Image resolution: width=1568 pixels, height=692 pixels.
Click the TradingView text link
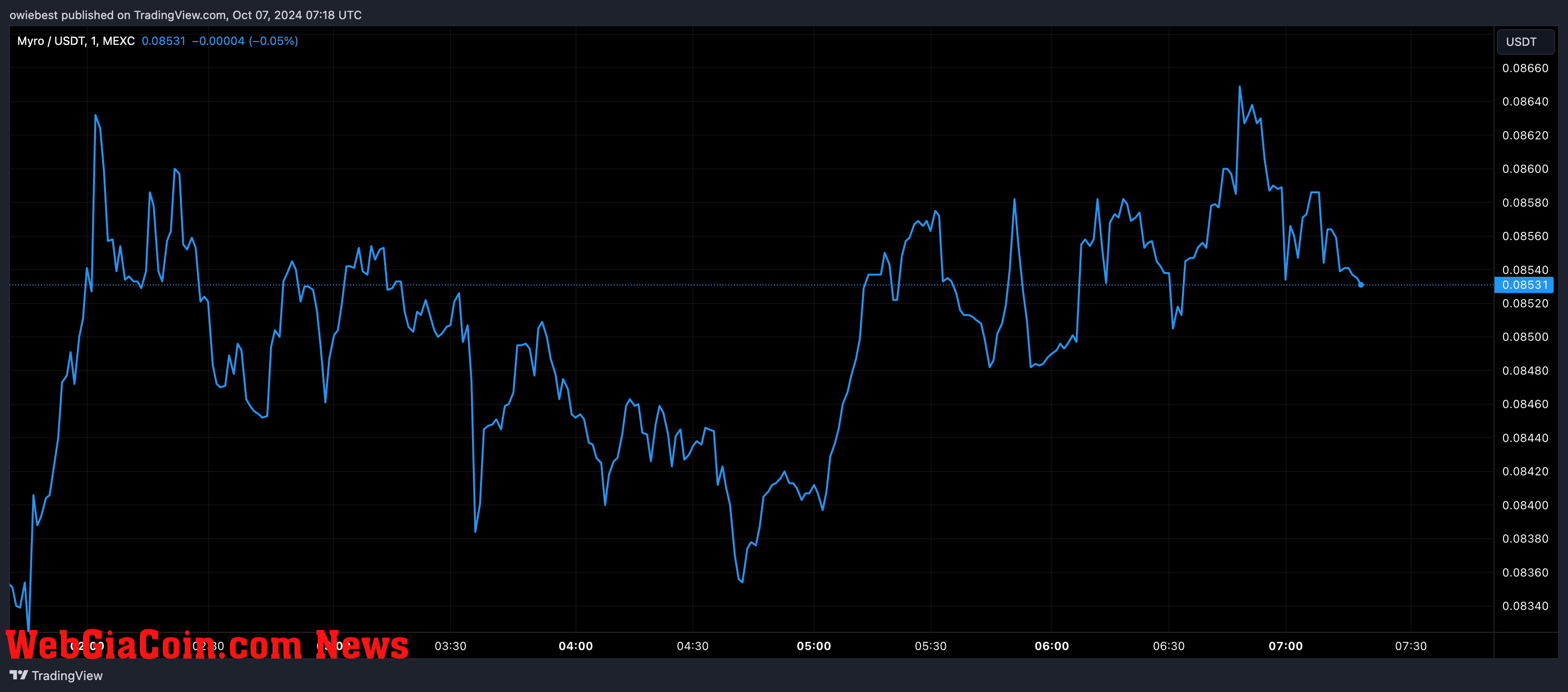[x=67, y=676]
